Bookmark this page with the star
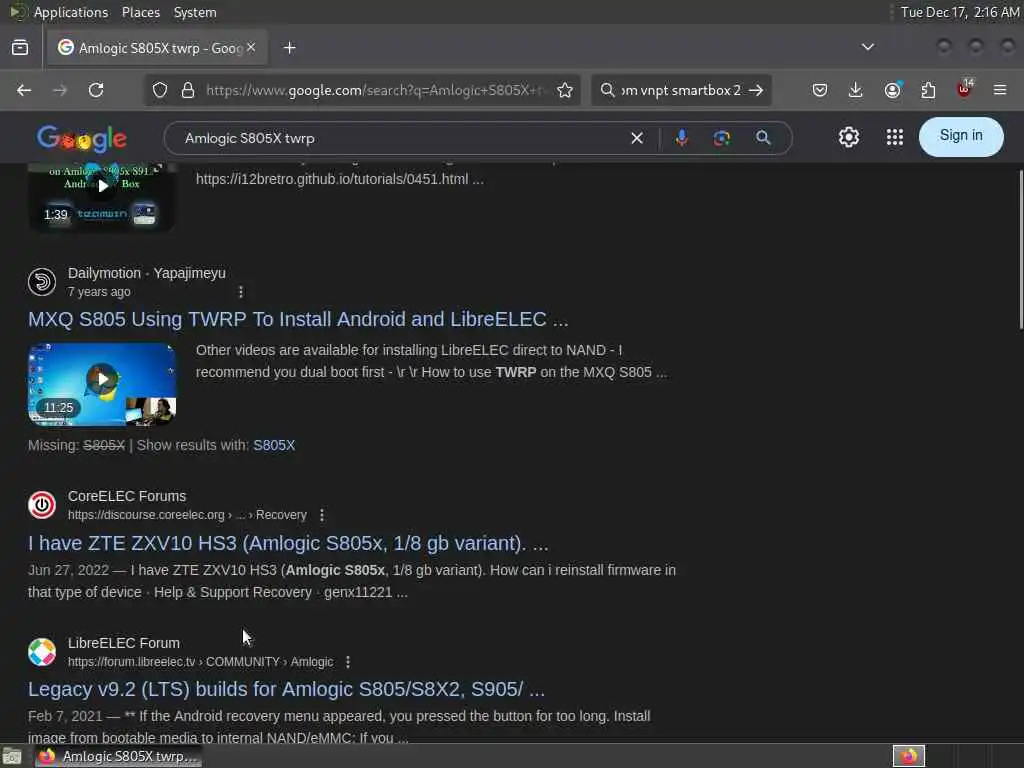This screenshot has width=1024, height=768. click(565, 90)
